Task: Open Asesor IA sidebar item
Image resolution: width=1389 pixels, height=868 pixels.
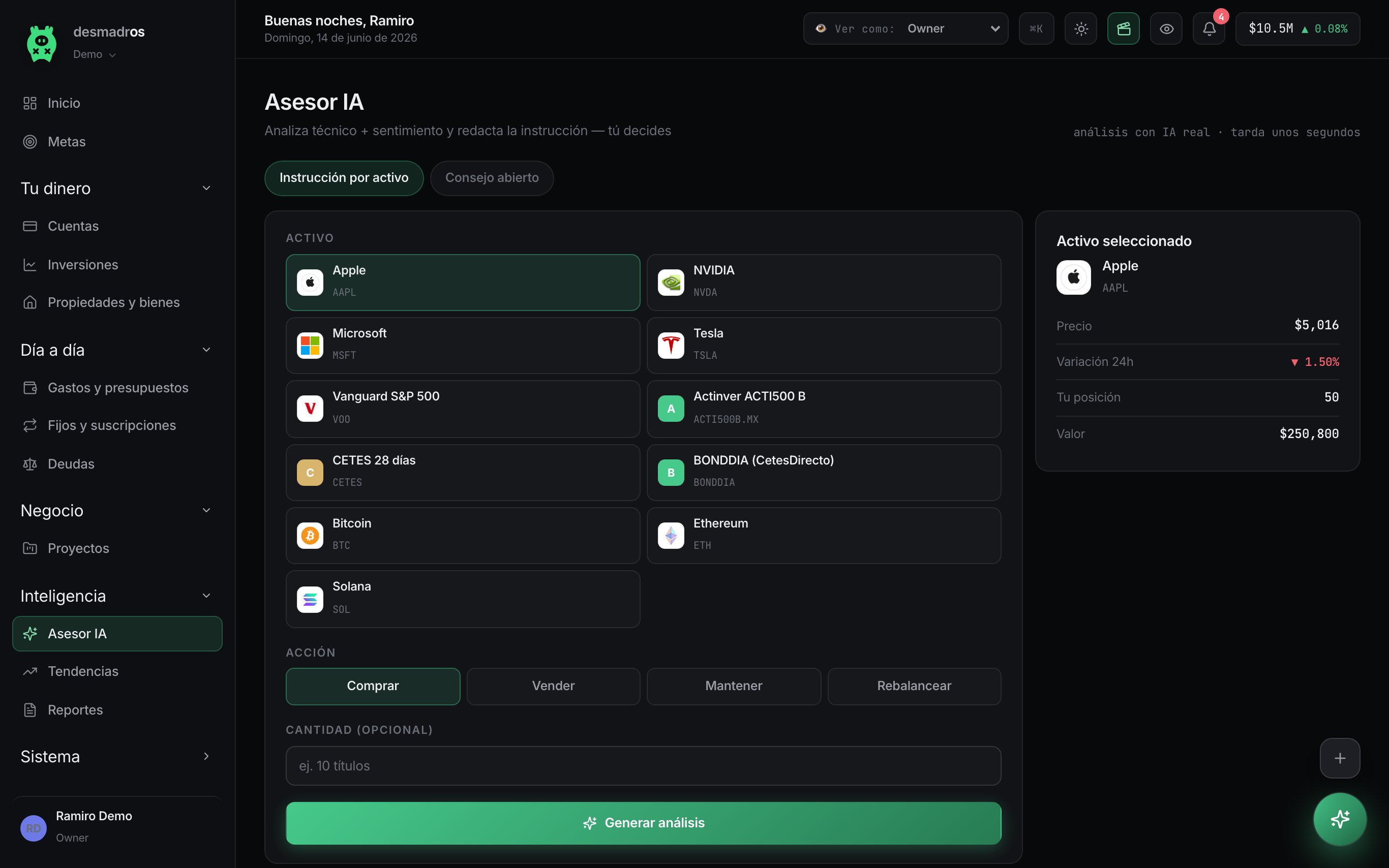Action: [x=117, y=634]
